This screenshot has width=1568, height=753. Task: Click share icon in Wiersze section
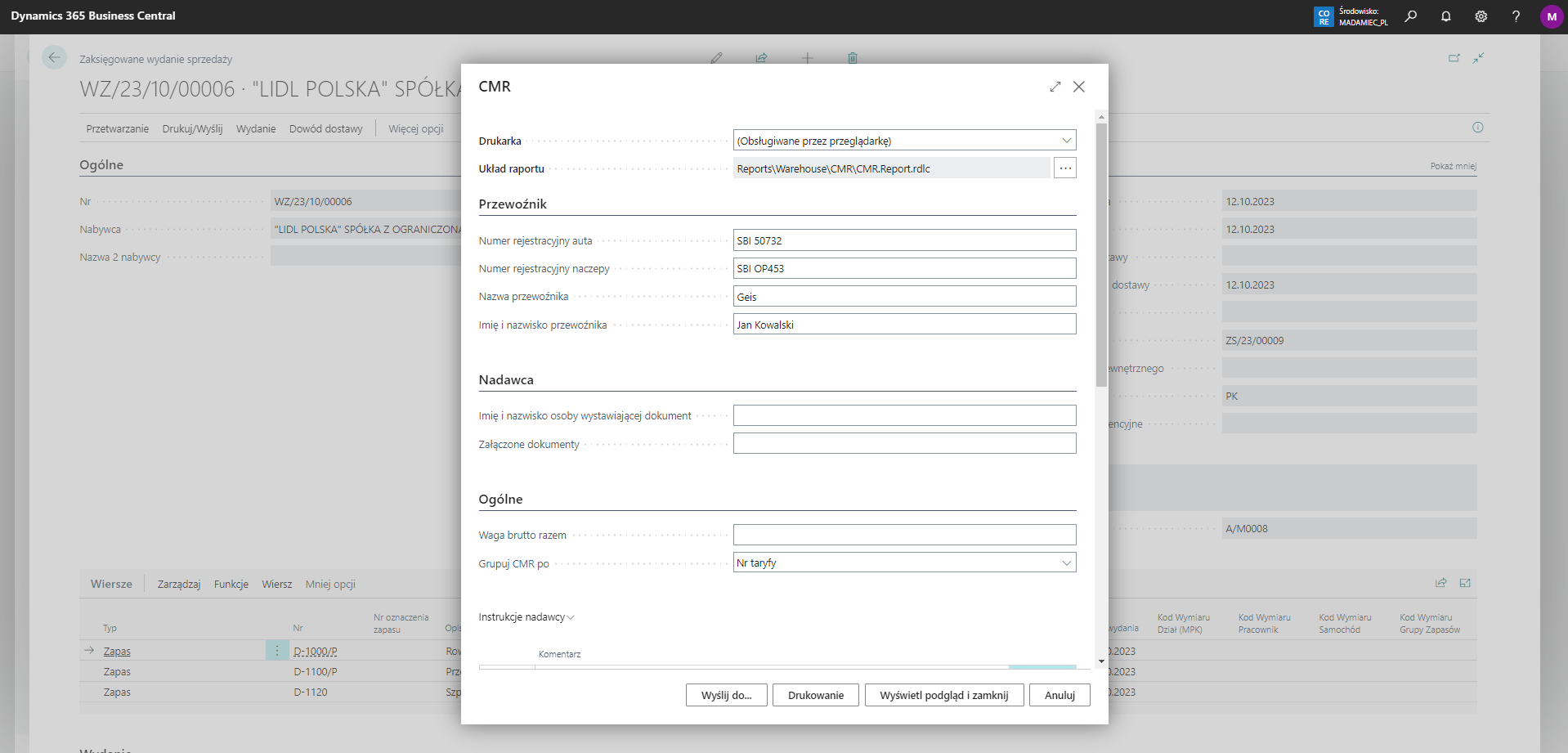[x=1441, y=583]
